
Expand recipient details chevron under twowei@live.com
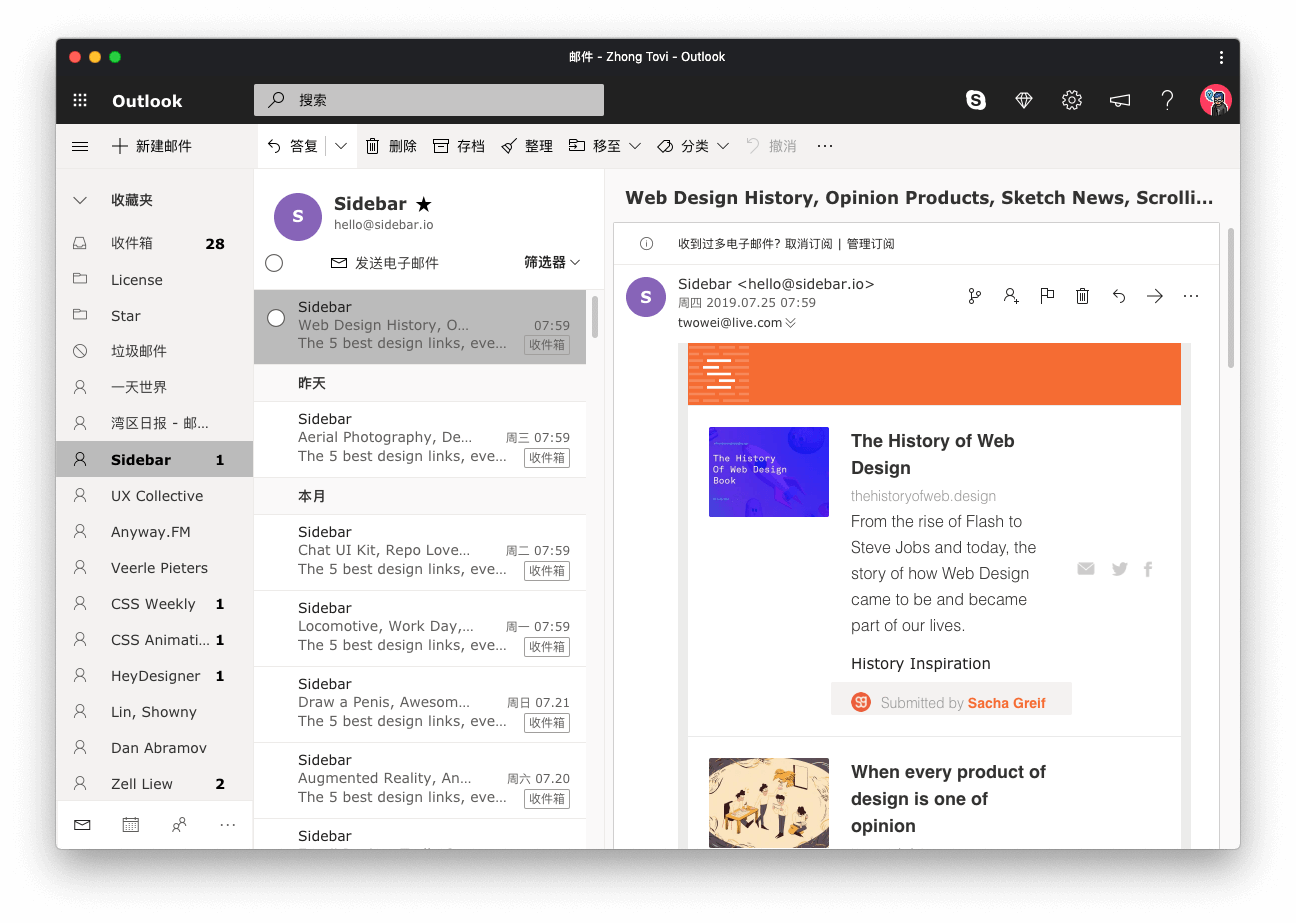coord(791,323)
